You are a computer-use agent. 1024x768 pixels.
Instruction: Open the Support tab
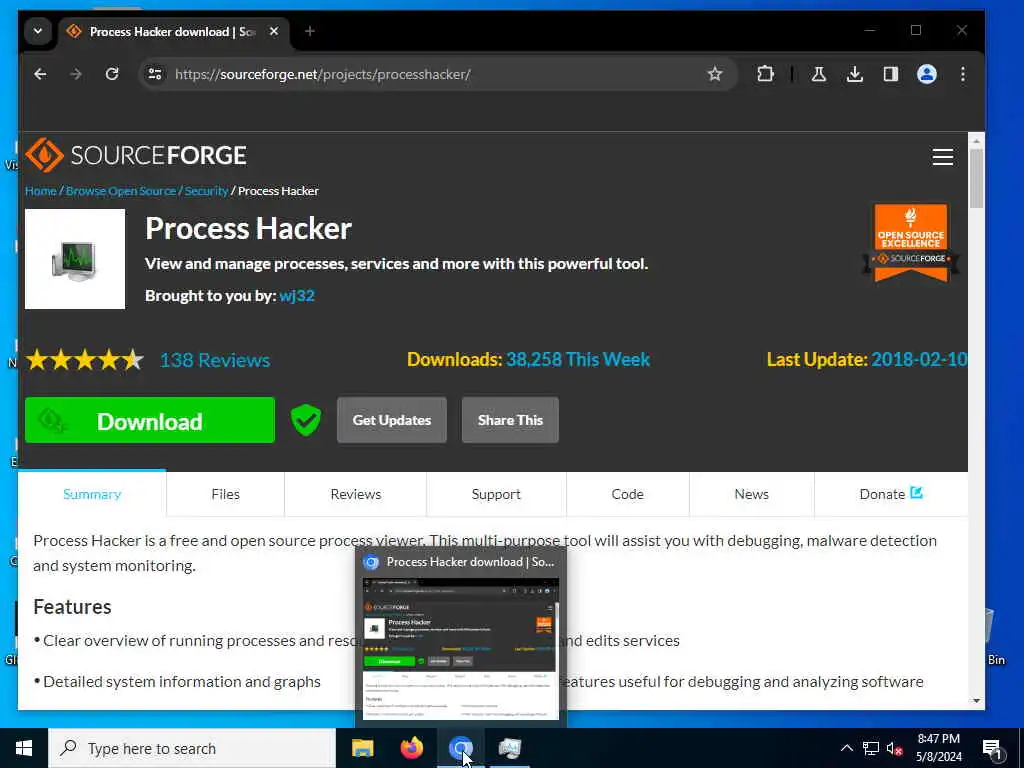pyautogui.click(x=496, y=494)
